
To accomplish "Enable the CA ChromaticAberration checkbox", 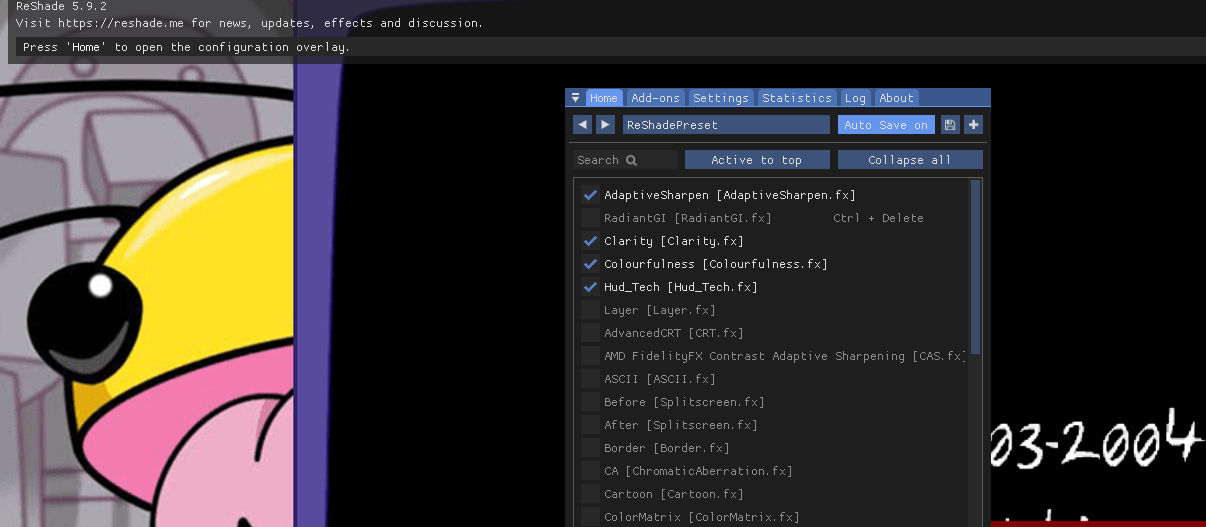I will [x=590, y=471].
